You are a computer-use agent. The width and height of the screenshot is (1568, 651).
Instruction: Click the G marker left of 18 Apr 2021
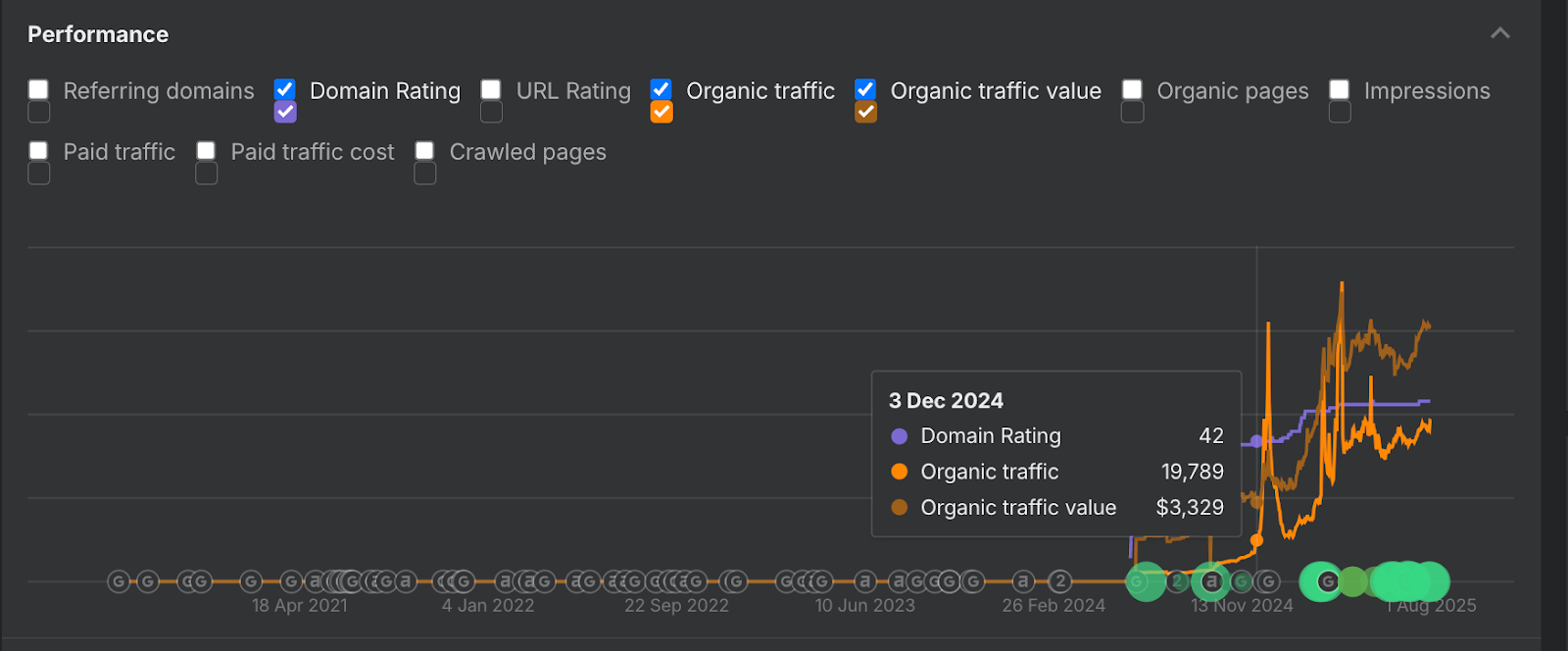251,582
